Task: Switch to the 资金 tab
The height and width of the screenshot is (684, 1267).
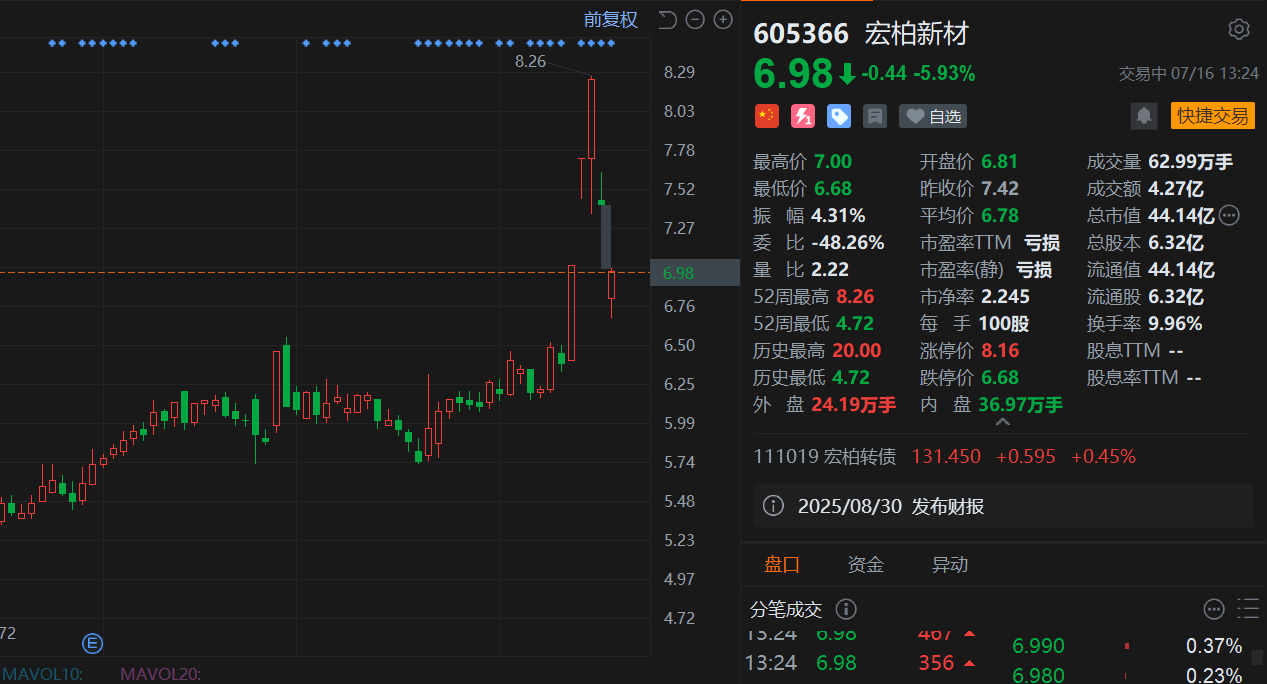Action: click(x=864, y=564)
